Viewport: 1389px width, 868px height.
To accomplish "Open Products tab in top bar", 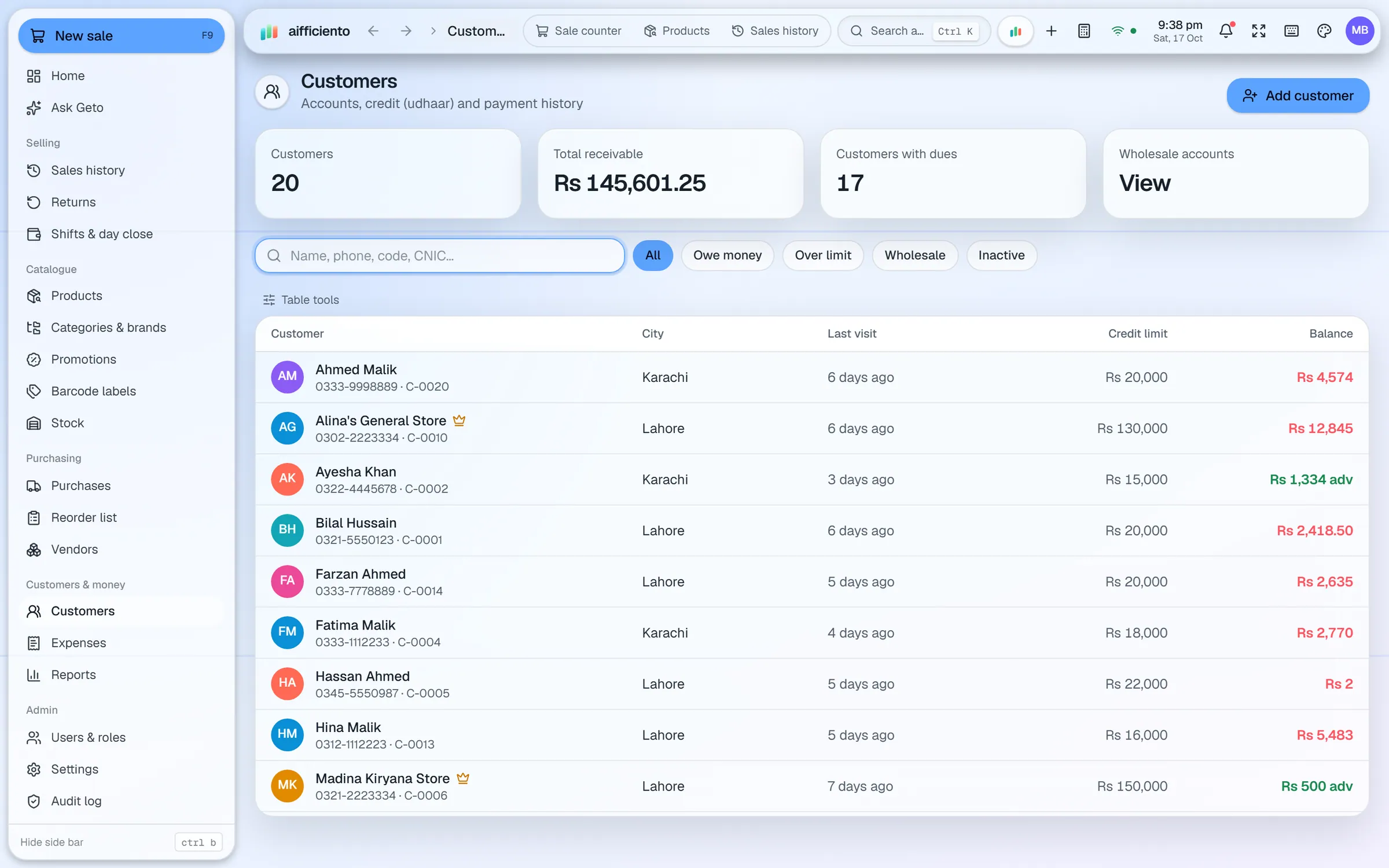I will point(677,31).
